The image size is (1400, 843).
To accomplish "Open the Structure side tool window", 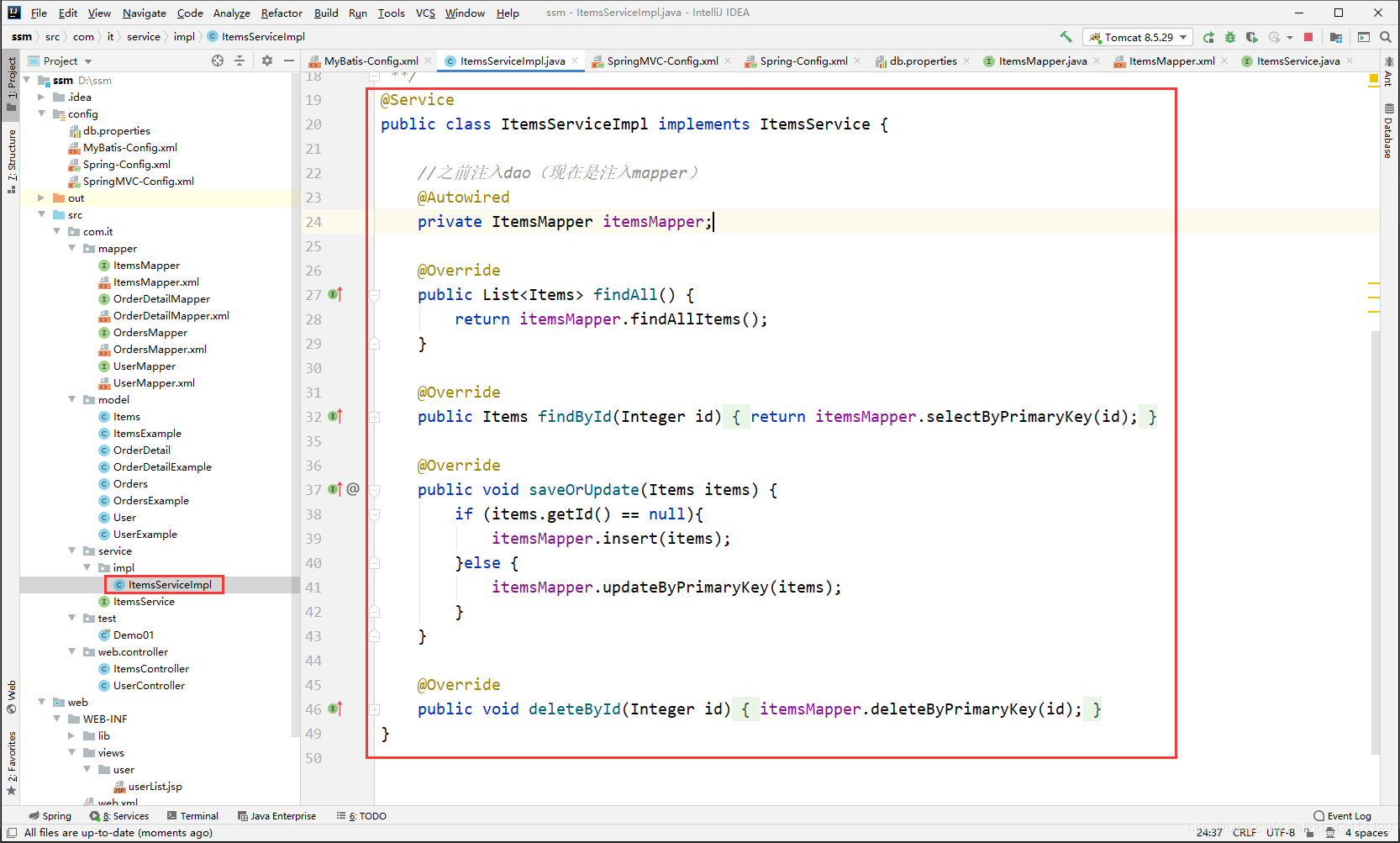I will click(x=11, y=161).
